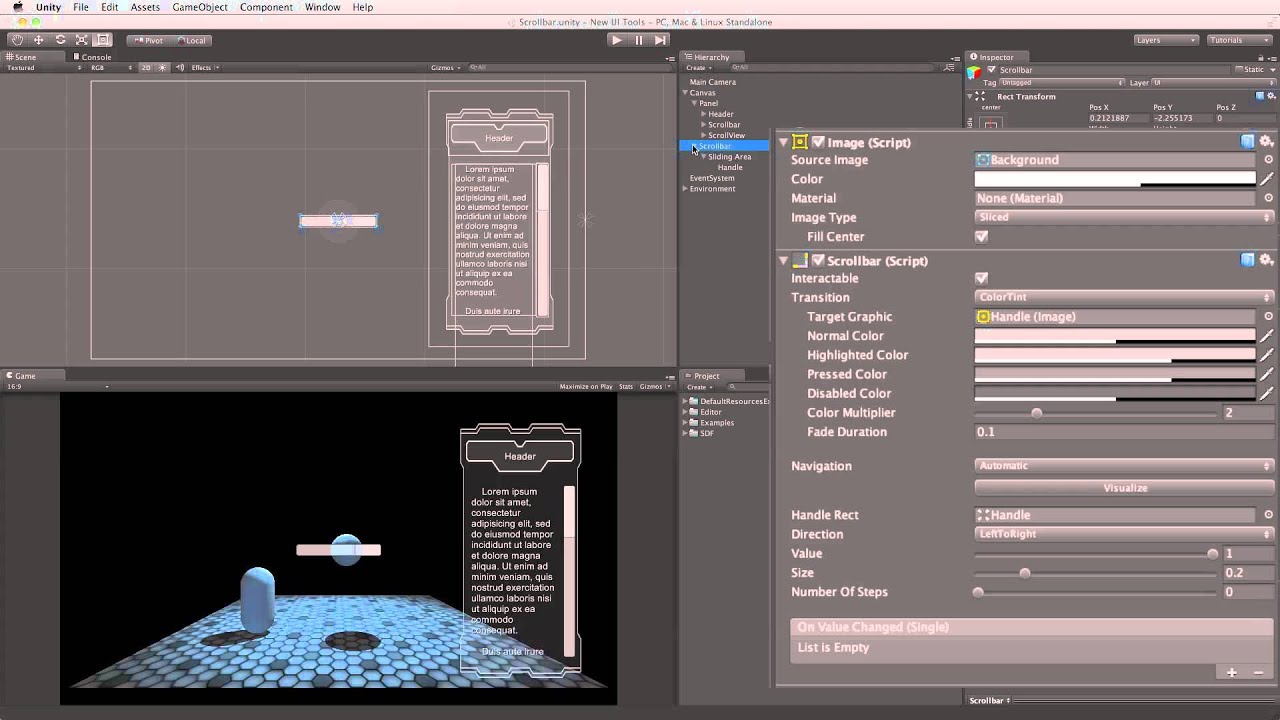The image size is (1280, 720).
Task: Click the Step frame button
Action: point(660,40)
